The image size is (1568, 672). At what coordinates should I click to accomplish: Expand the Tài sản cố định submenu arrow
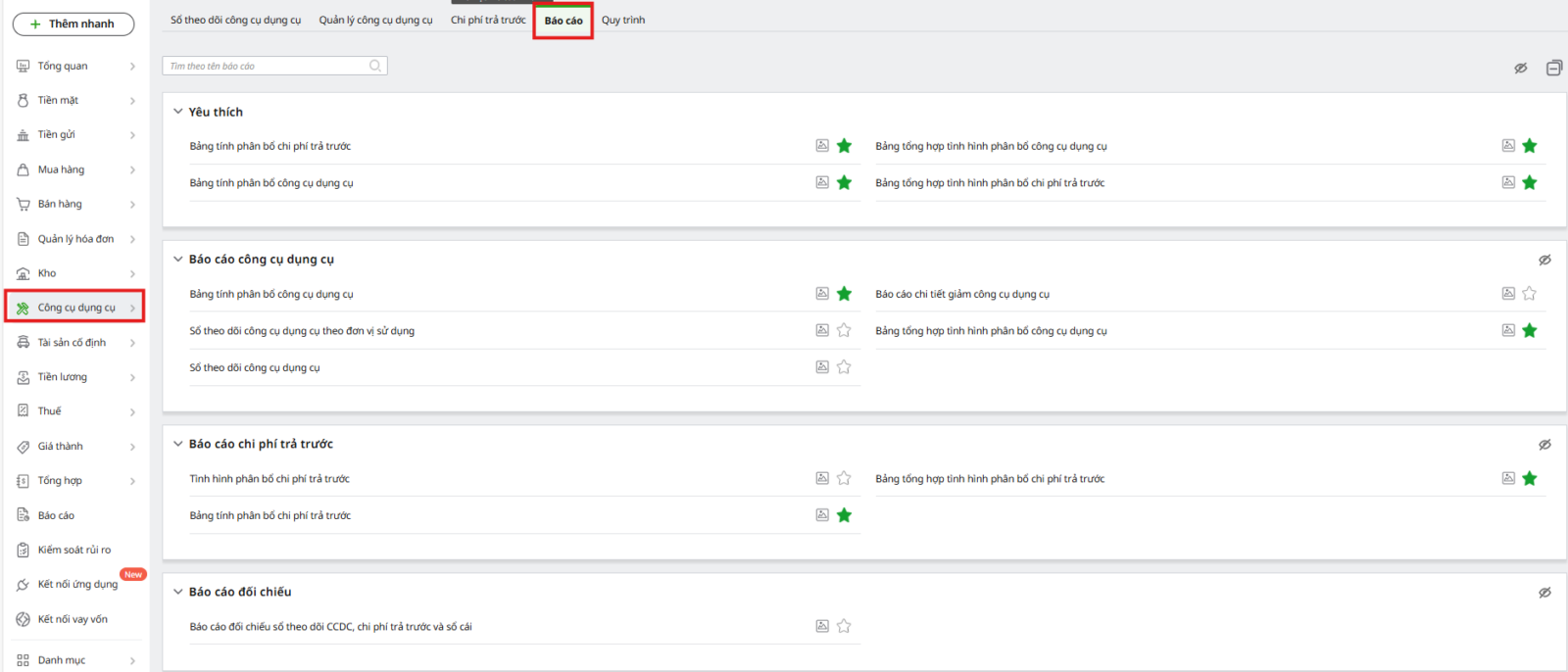[132, 343]
